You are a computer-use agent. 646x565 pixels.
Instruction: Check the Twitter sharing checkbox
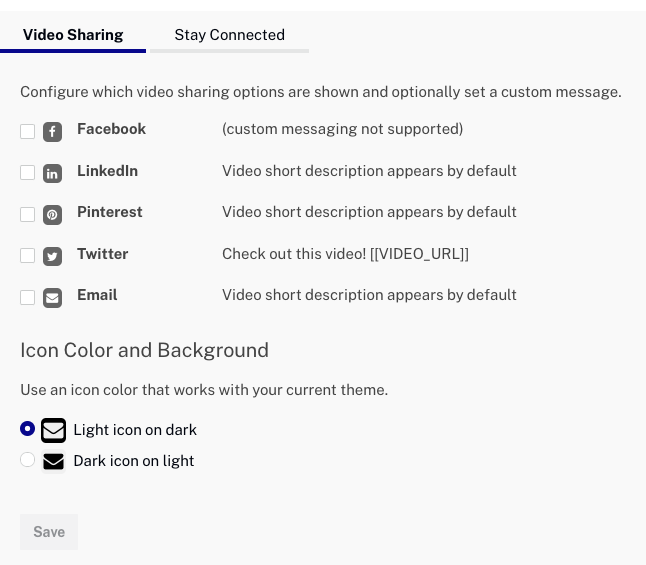[x=28, y=256]
